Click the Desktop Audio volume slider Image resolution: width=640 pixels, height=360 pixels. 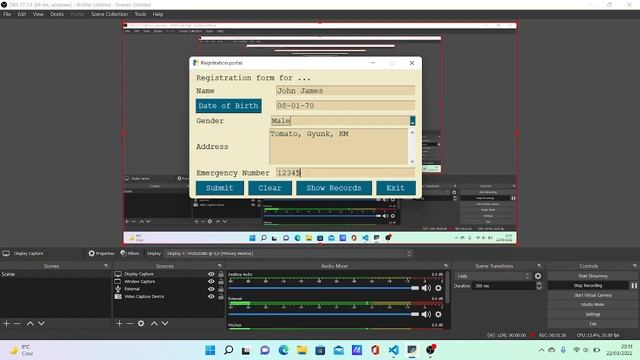(x=324, y=288)
